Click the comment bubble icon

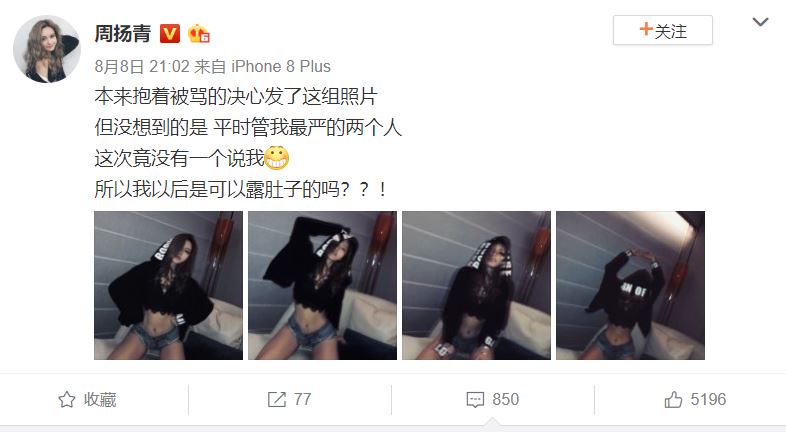[475, 399]
